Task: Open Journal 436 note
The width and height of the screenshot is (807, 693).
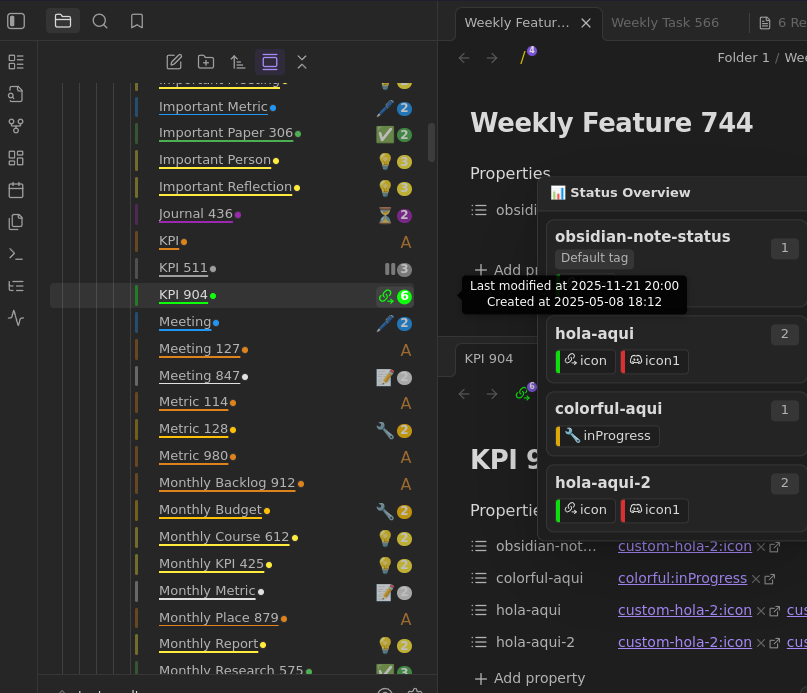Action: [196, 214]
